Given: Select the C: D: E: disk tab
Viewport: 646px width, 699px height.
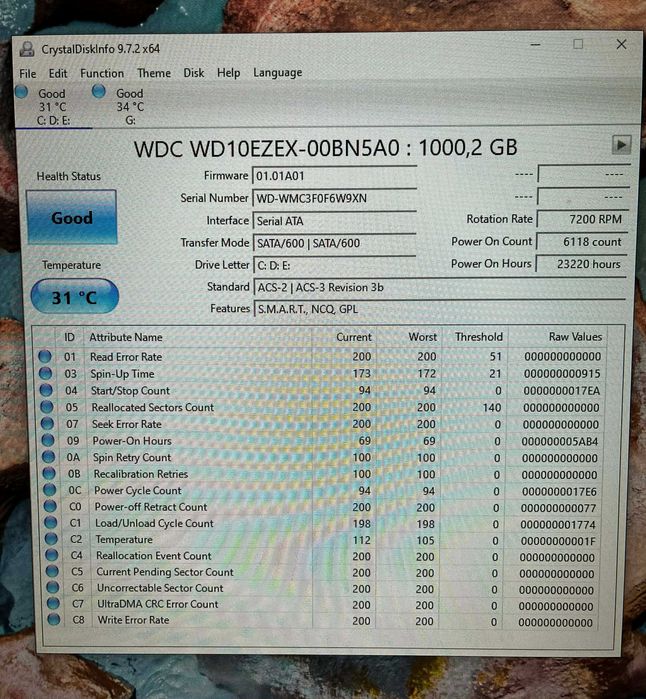Looking at the screenshot, I should point(53,107).
